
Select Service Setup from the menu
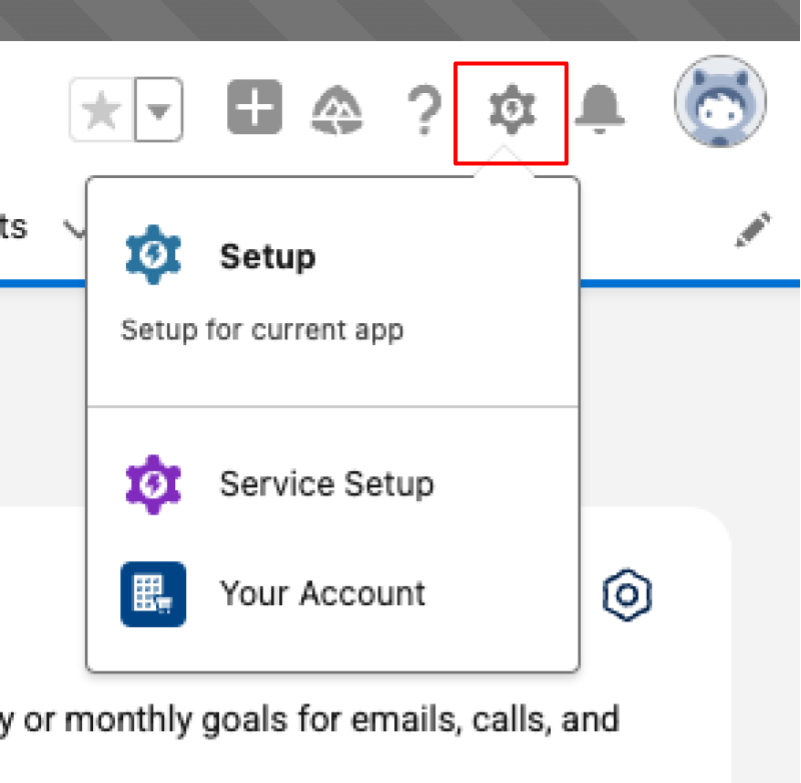tap(326, 483)
